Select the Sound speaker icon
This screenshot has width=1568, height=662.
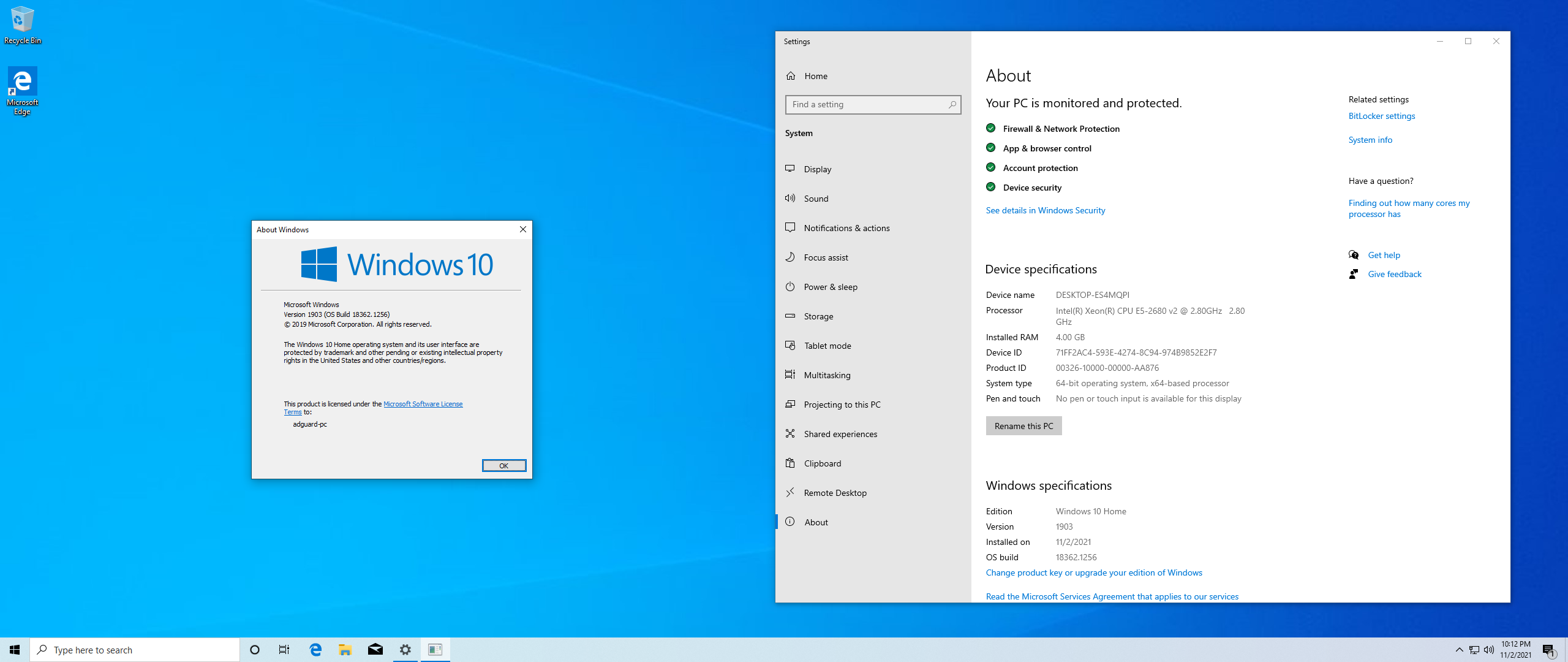point(790,198)
